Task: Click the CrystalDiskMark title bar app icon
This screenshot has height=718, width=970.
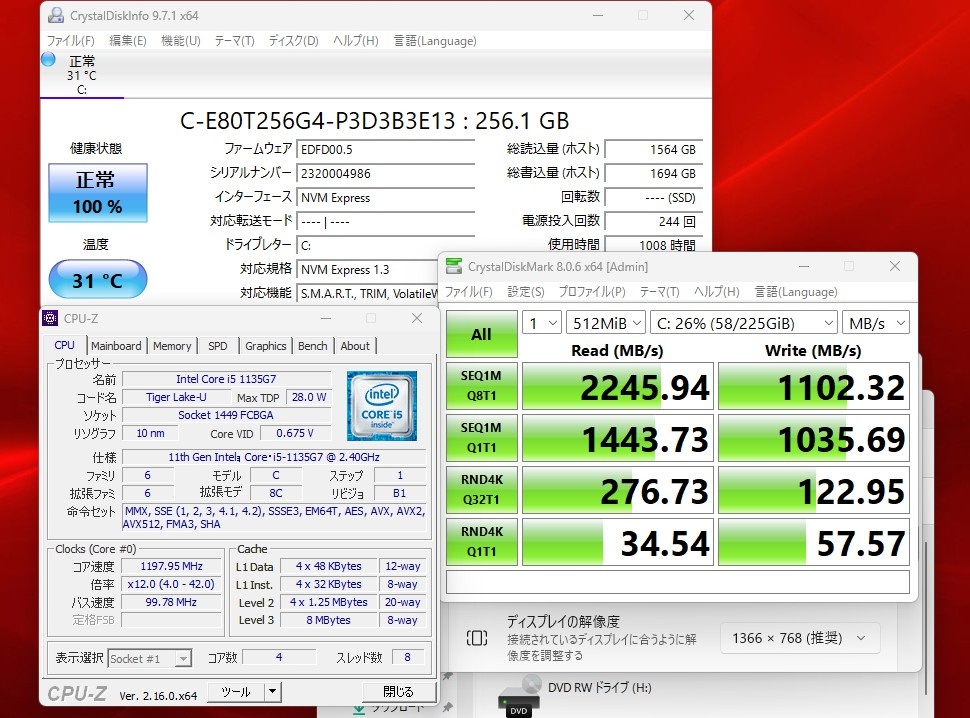Action: coord(454,267)
